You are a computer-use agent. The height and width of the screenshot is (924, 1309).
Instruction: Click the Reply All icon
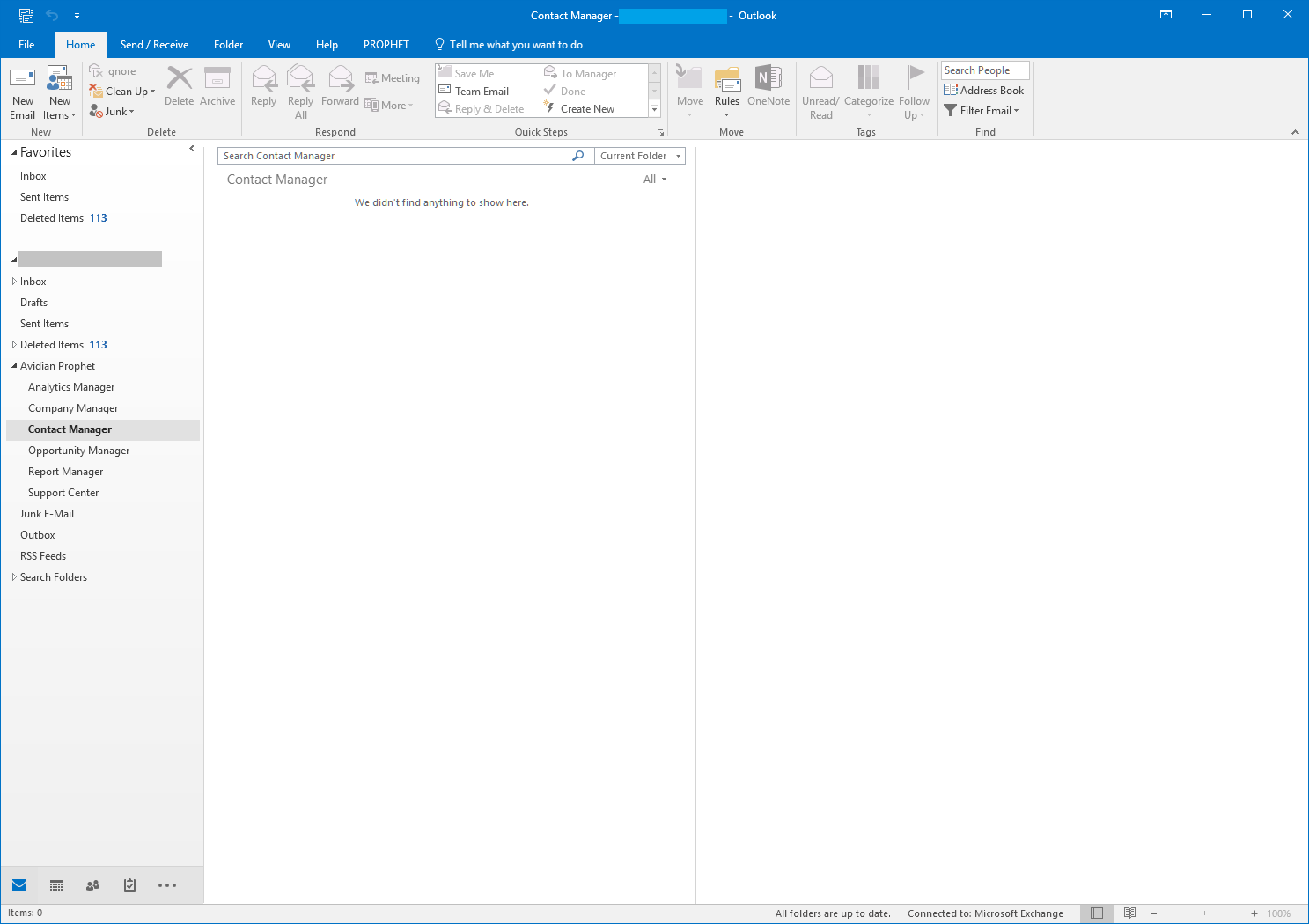(301, 78)
